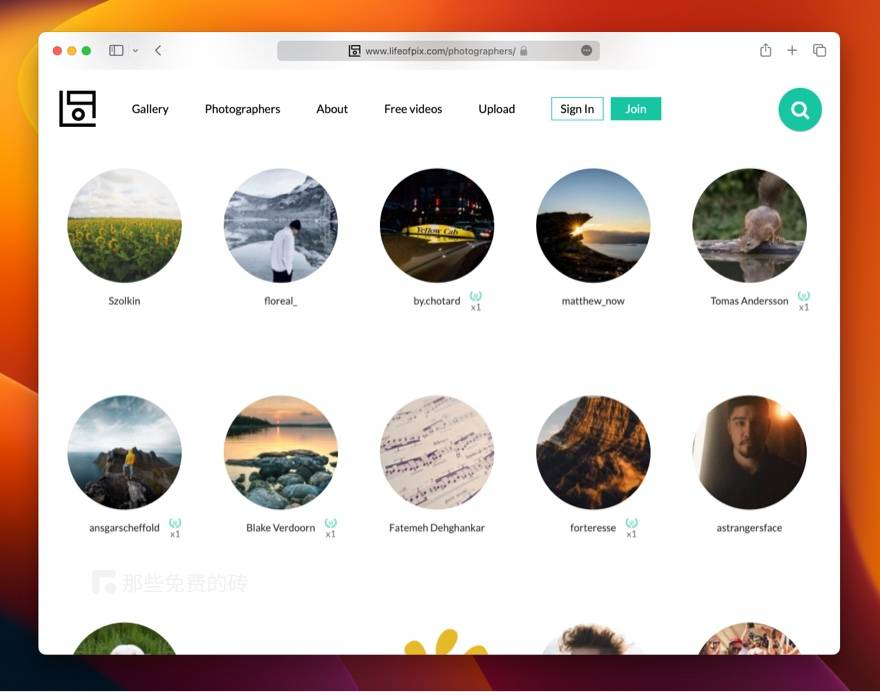Screen dimensions: 880x692
Task: Click the Share icon in Safari toolbar
Action: point(766,50)
